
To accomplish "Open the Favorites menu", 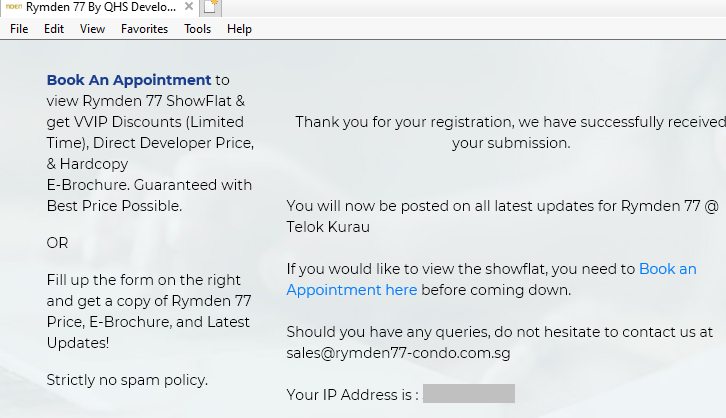I will (144, 29).
